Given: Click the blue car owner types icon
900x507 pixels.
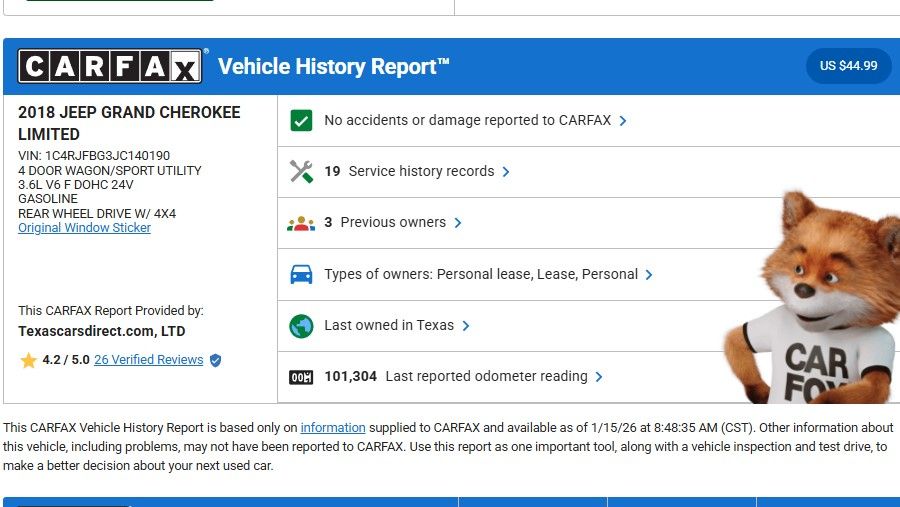Looking at the screenshot, I should pos(301,275).
